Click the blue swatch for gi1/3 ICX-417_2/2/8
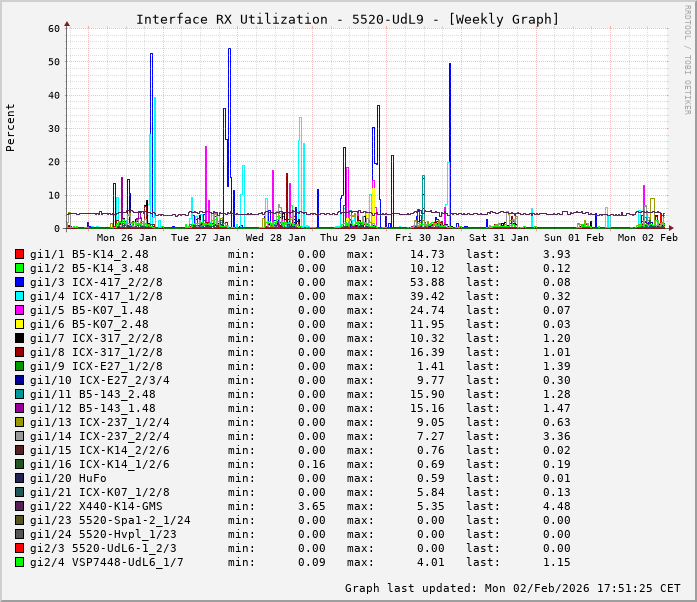The width and height of the screenshot is (697, 602). point(19,282)
